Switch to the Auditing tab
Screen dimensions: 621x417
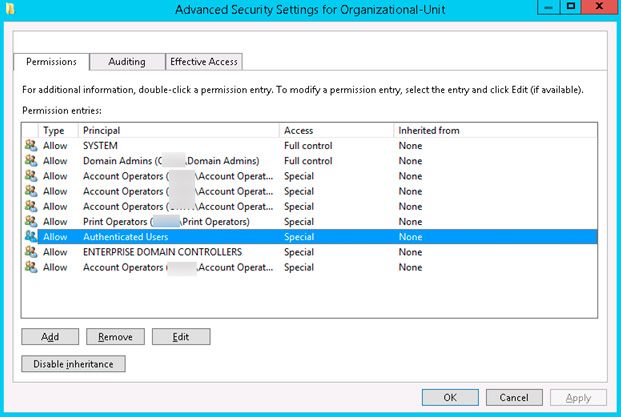(127, 62)
